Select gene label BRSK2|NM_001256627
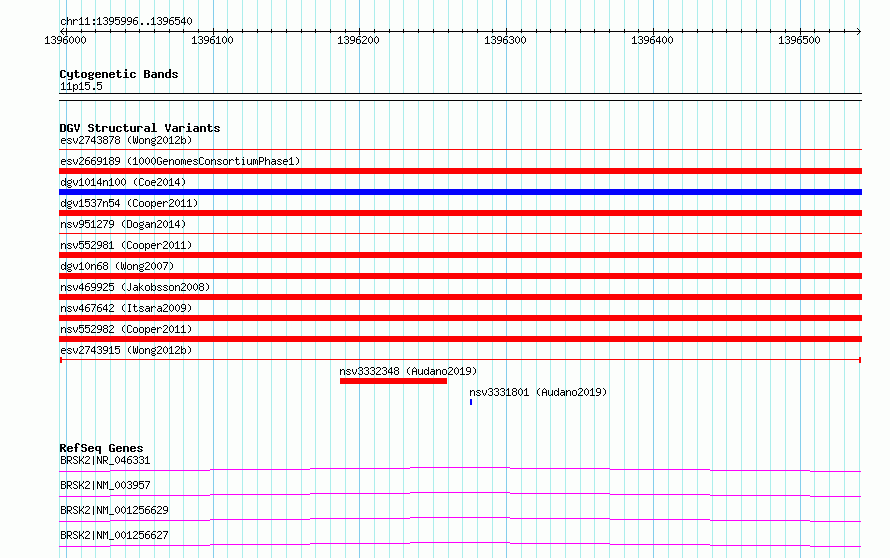 (x=114, y=535)
